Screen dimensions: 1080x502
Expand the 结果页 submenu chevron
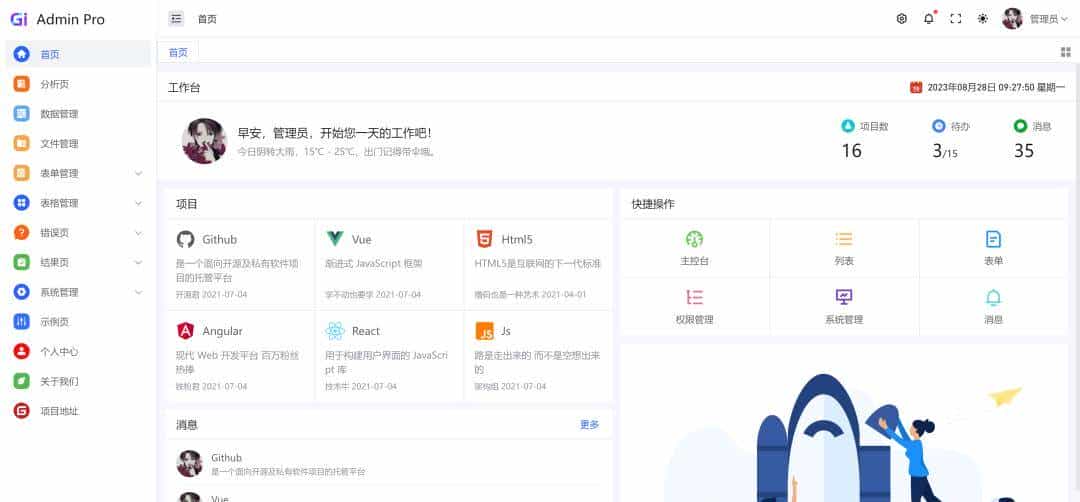coord(138,262)
